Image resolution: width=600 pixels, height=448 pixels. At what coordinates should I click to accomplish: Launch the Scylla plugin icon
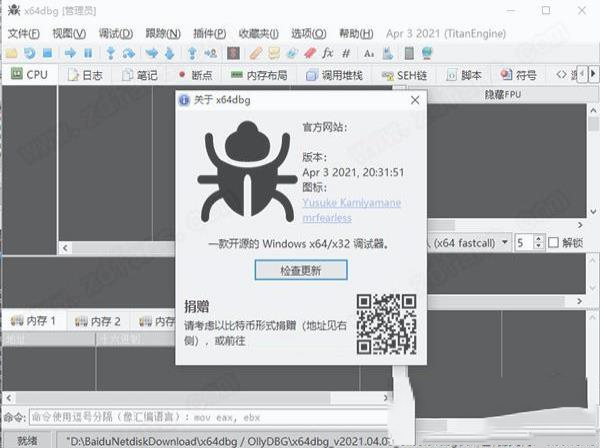tap(233, 53)
